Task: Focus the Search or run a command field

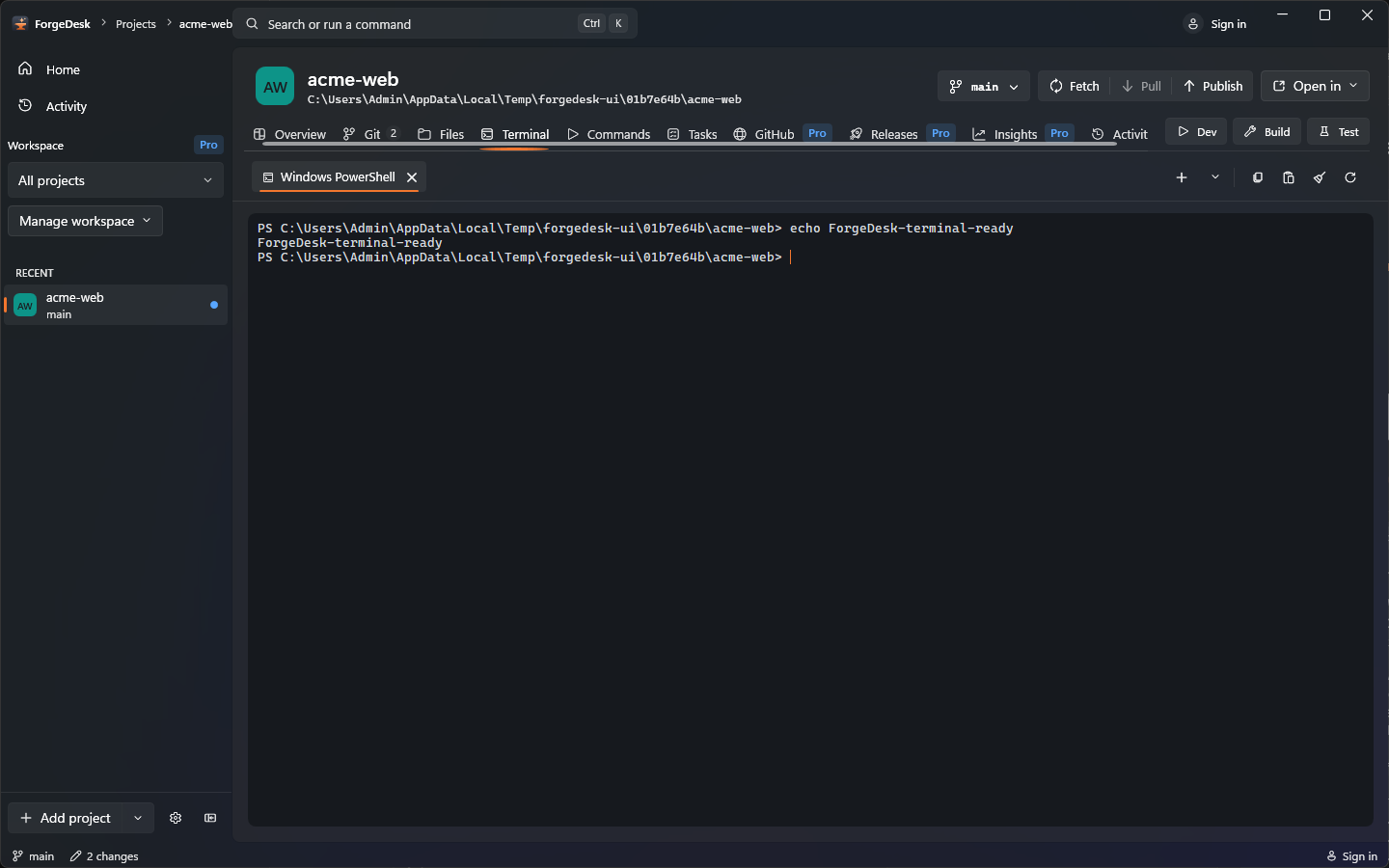Action: (436, 24)
